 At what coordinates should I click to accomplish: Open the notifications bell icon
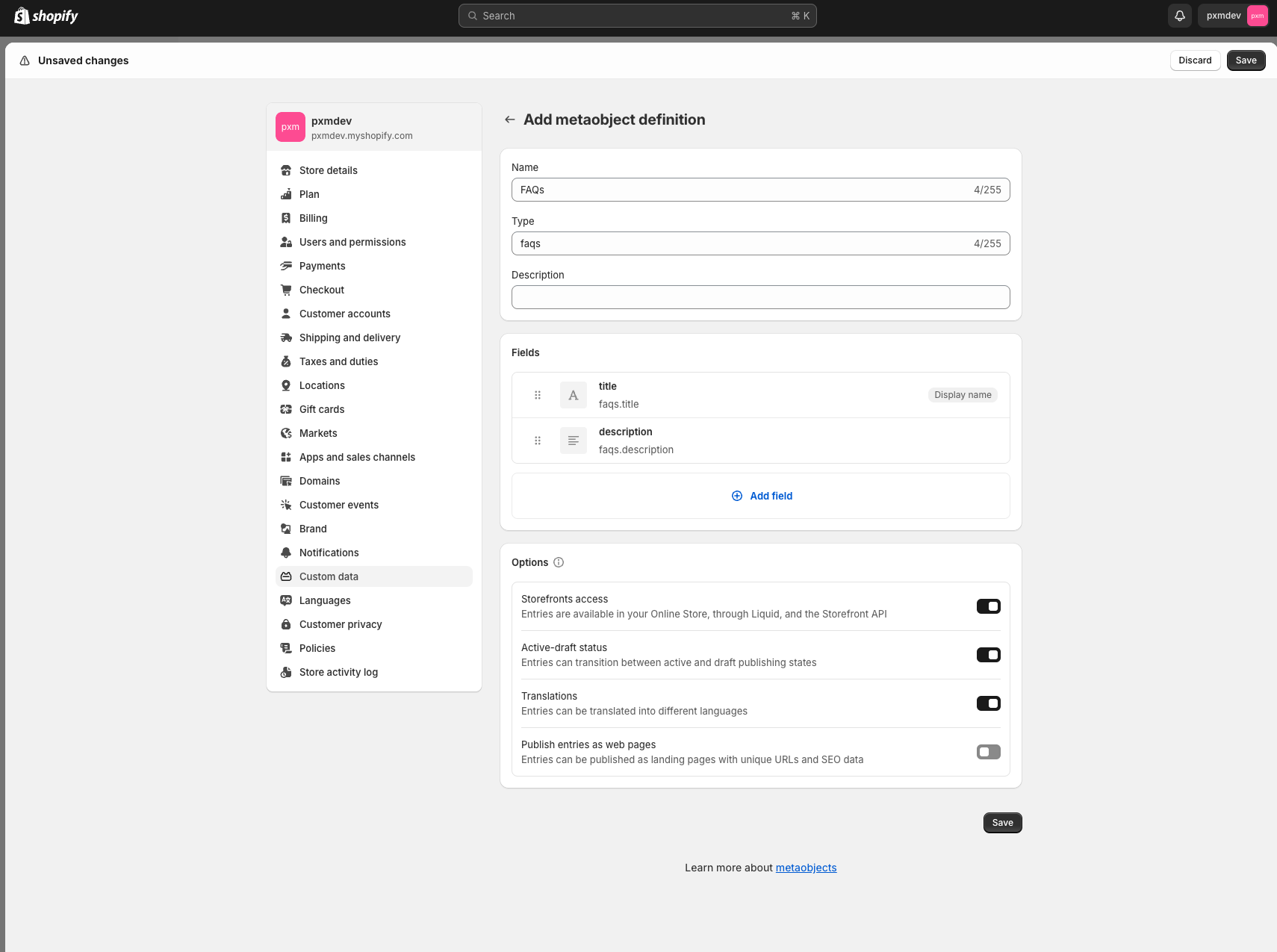[x=1180, y=16]
